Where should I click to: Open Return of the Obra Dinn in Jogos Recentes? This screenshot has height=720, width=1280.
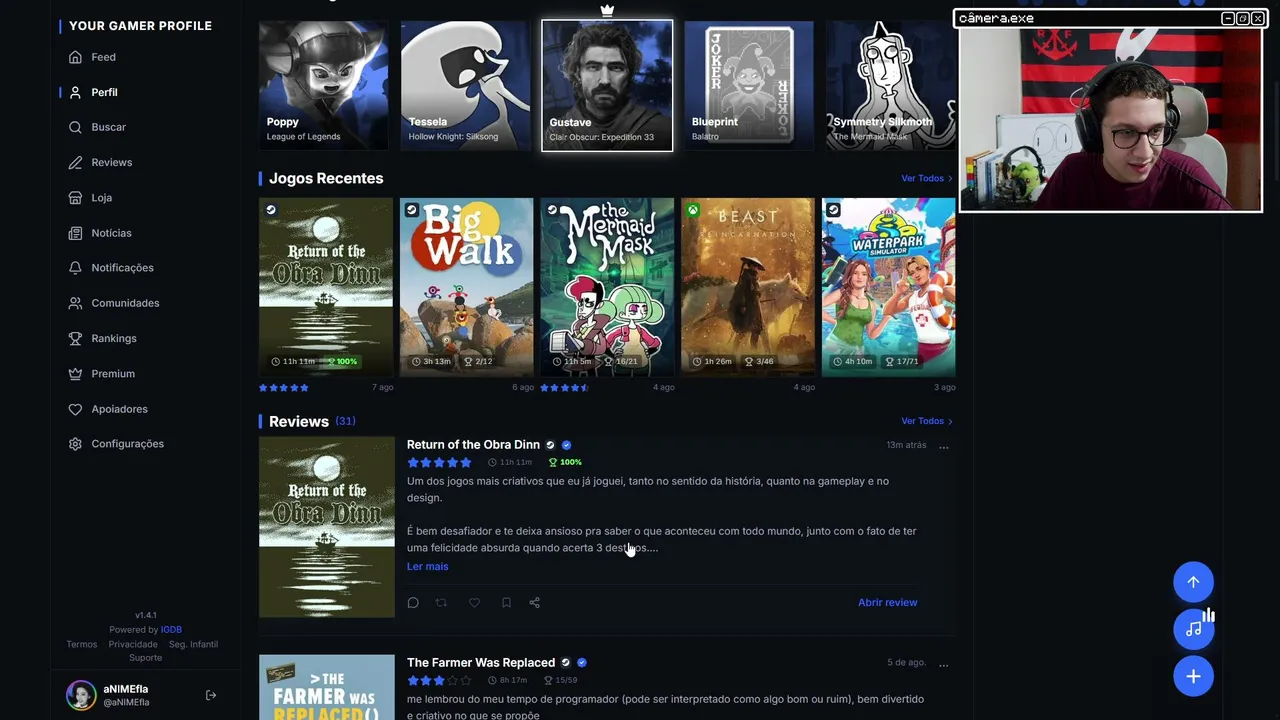tap(326, 287)
